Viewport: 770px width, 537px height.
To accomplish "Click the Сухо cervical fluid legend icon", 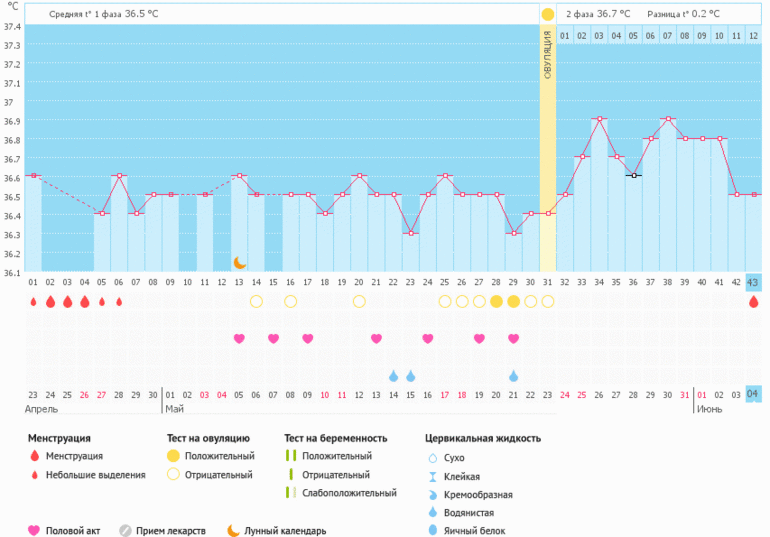I will [x=433, y=457].
